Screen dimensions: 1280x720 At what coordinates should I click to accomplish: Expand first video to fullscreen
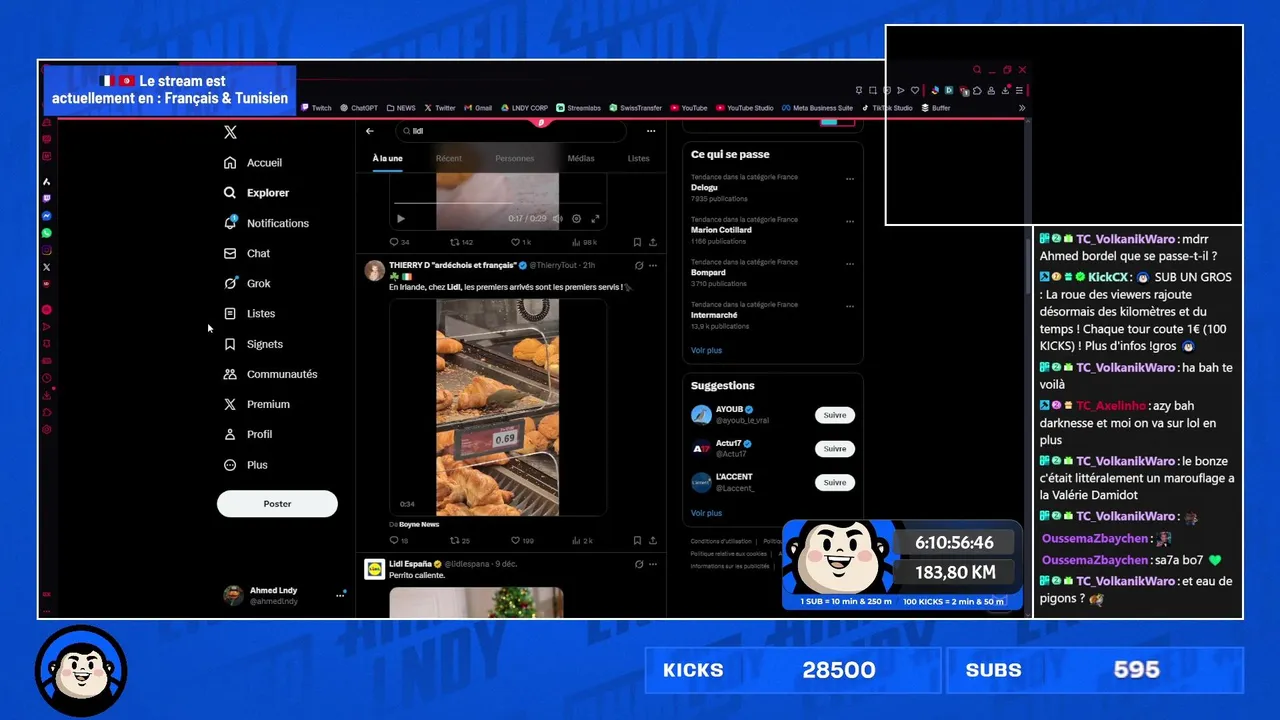595,218
